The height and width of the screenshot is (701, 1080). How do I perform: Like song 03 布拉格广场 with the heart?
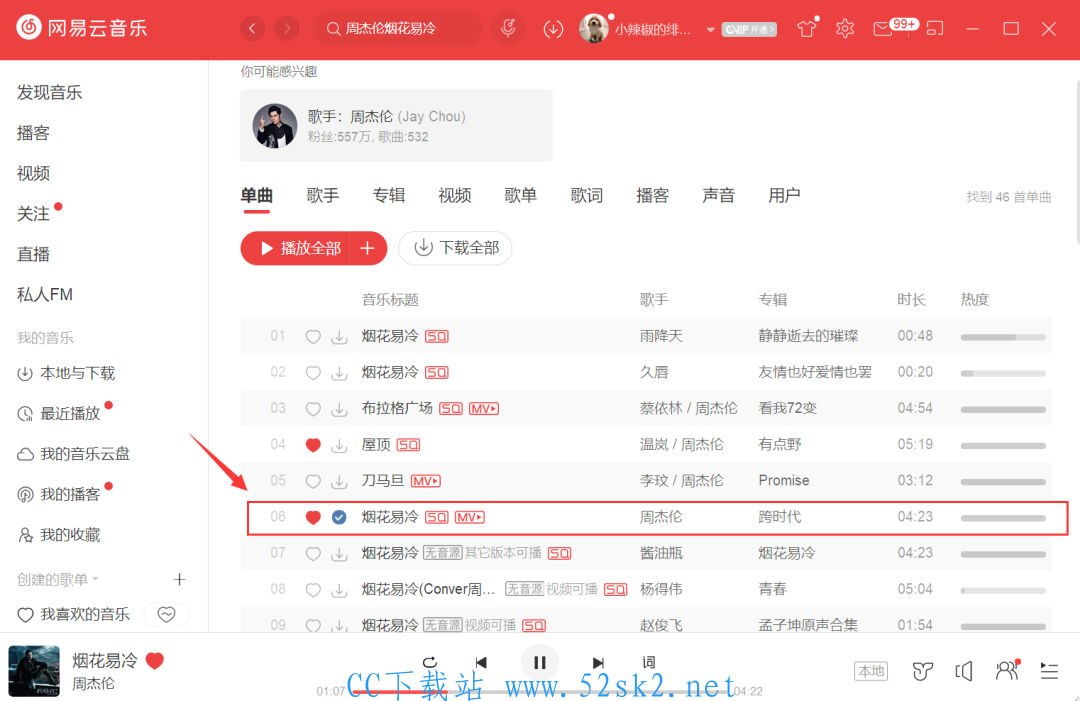pos(313,409)
